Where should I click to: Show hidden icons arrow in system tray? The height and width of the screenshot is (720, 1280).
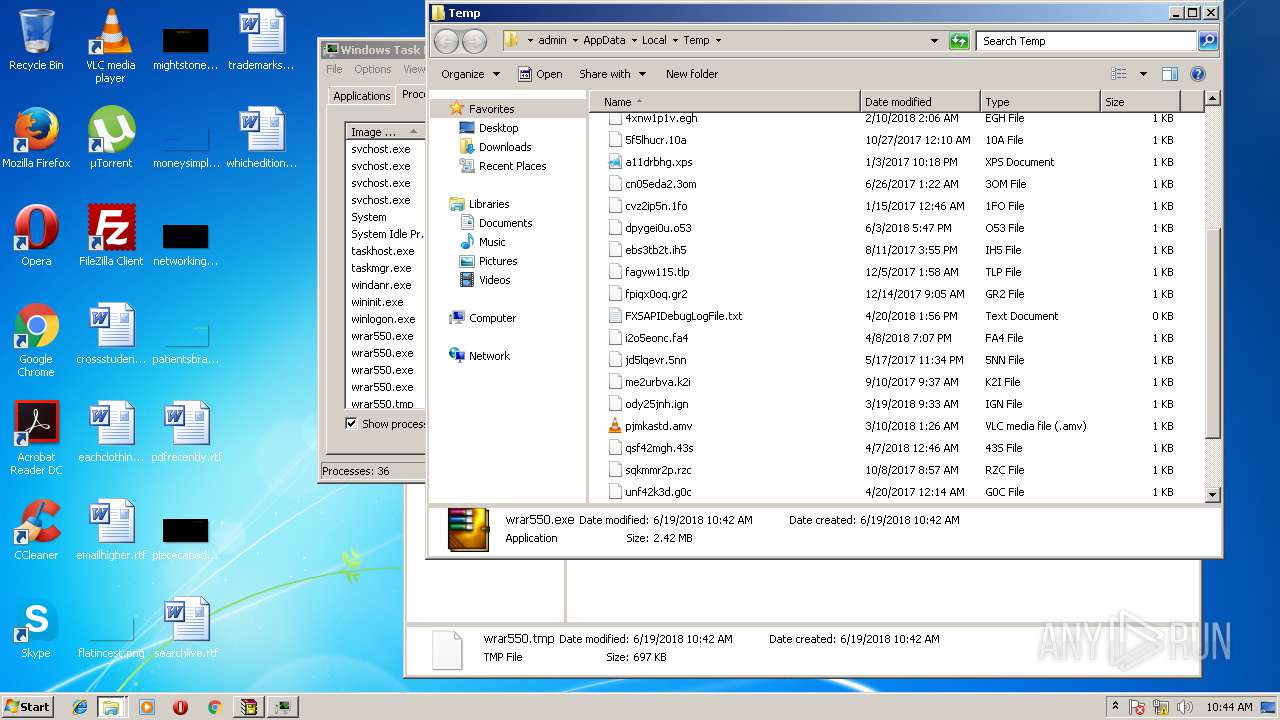(x=1115, y=707)
